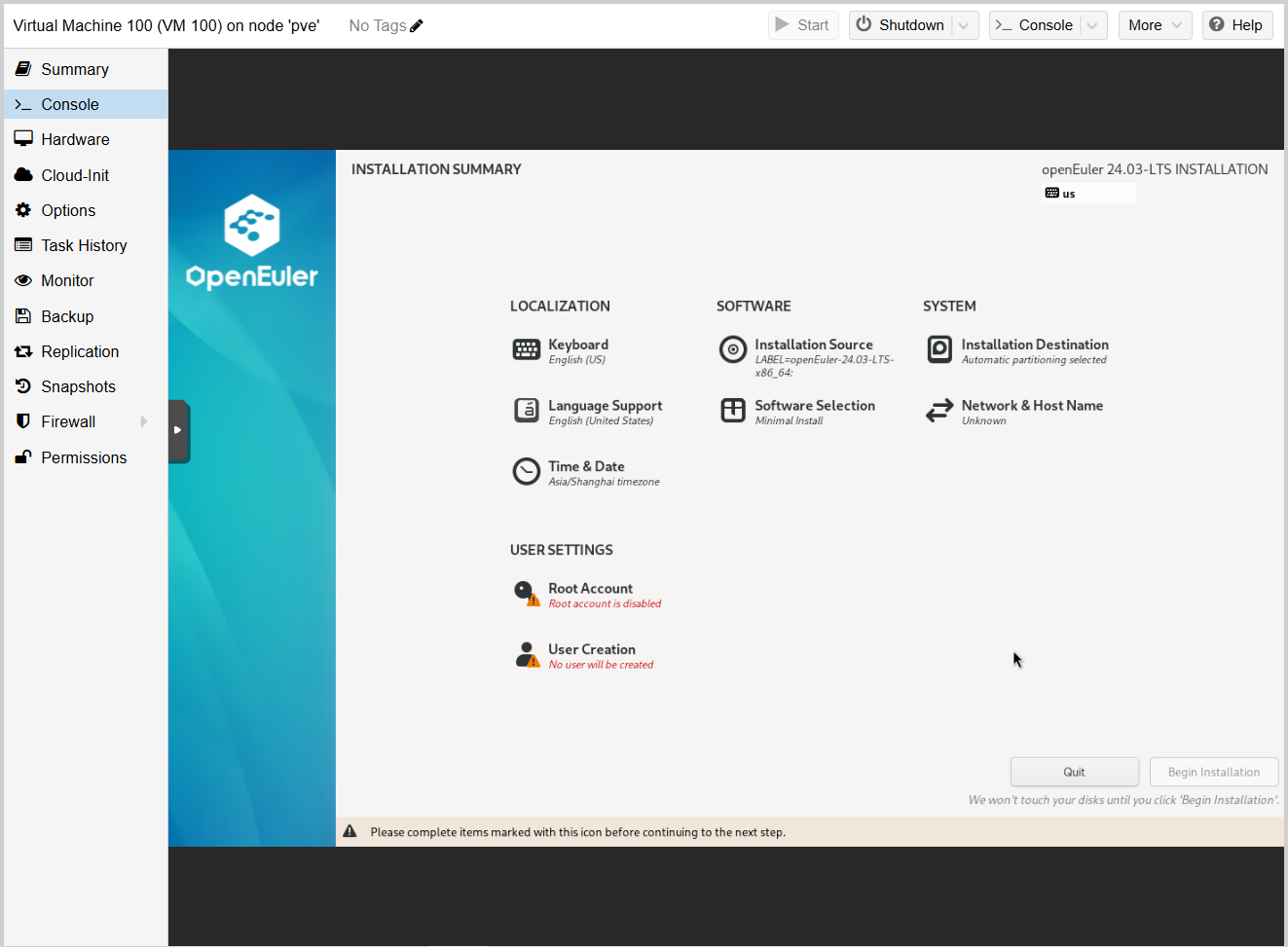
Task: Click Network & Host Name arrows icon
Action: coord(939,411)
